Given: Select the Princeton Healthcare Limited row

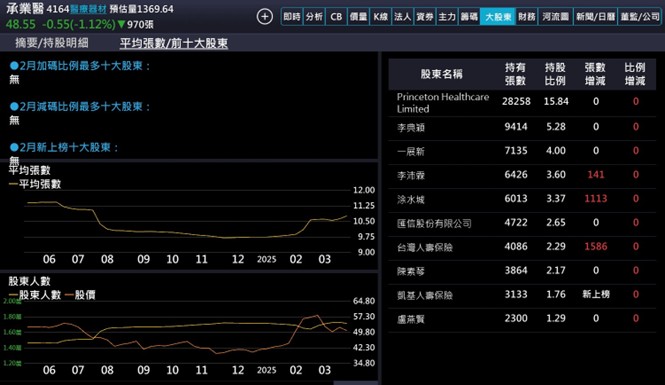Looking at the screenshot, I should coord(522,103).
